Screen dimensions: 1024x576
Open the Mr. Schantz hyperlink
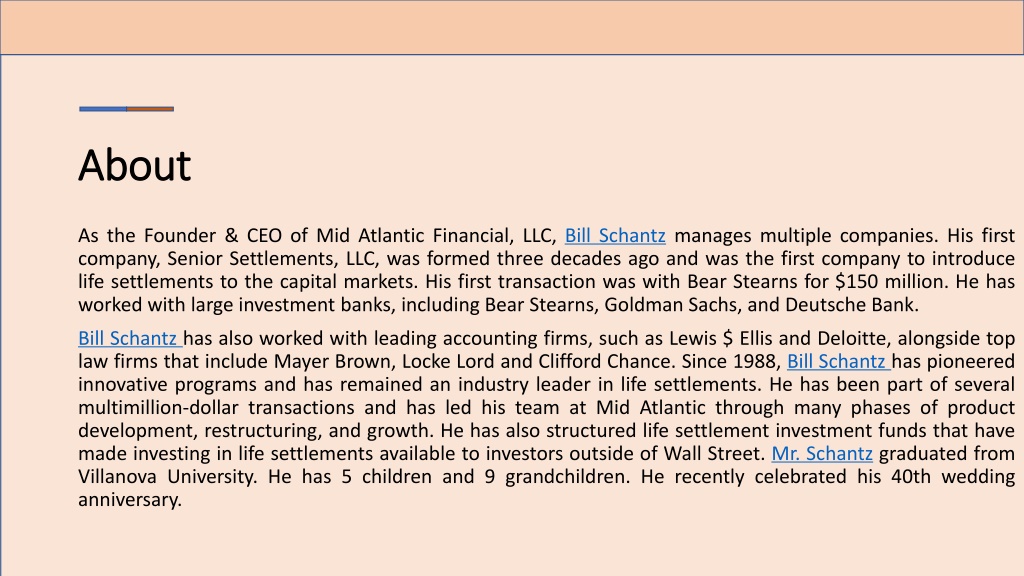point(822,453)
